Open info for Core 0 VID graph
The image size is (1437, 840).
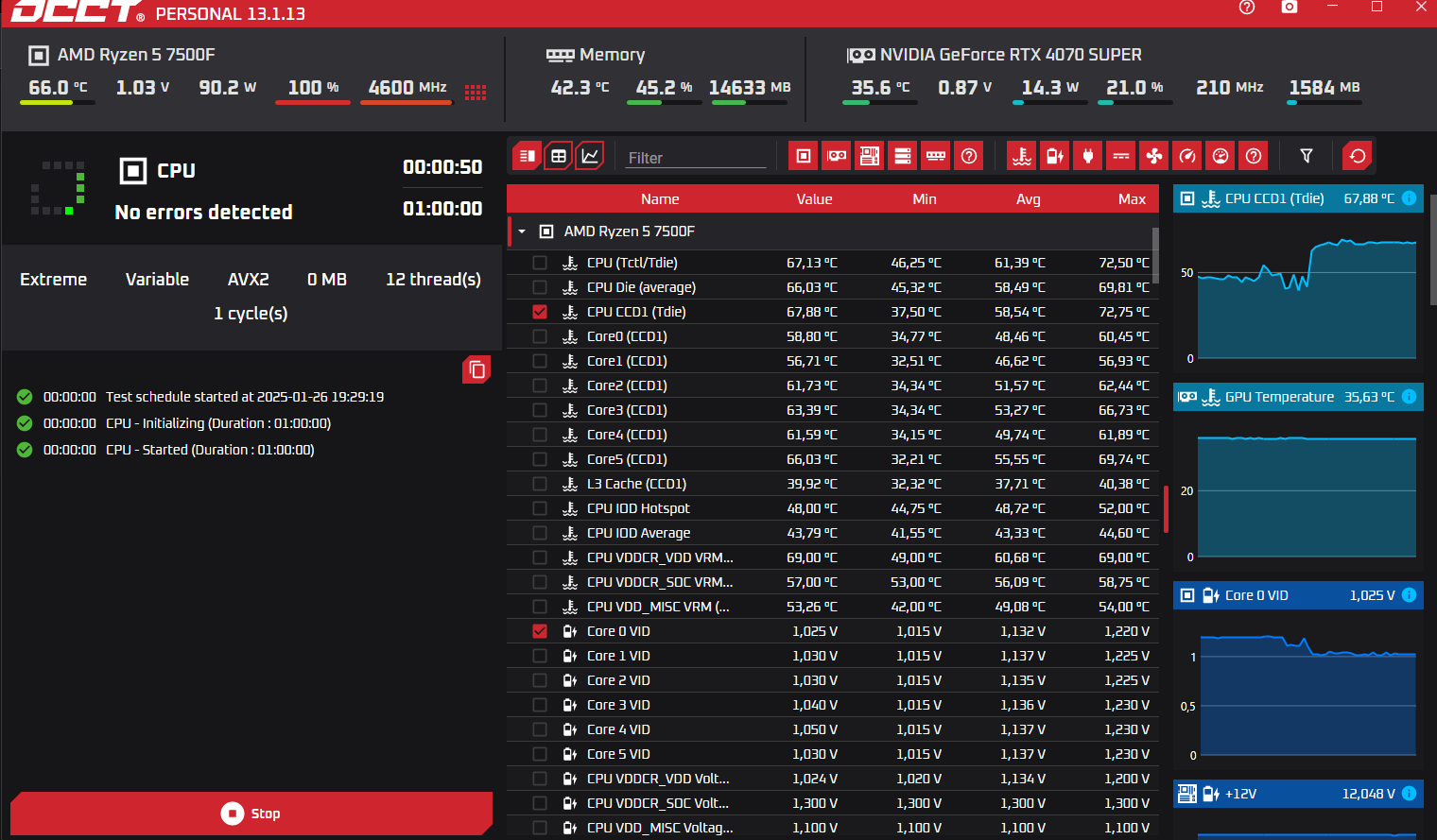(1409, 595)
